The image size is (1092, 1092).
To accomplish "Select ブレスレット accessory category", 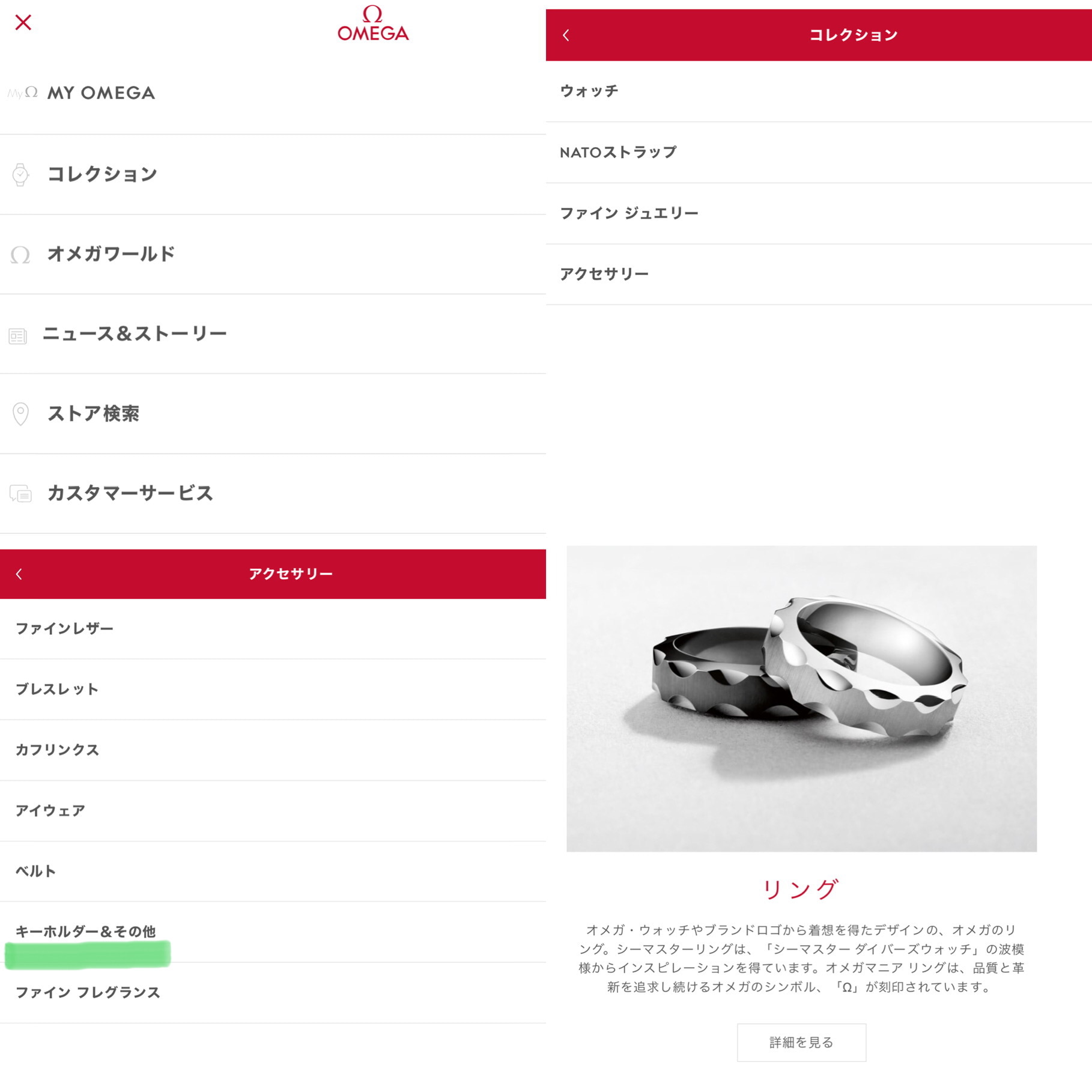I will click(x=273, y=690).
